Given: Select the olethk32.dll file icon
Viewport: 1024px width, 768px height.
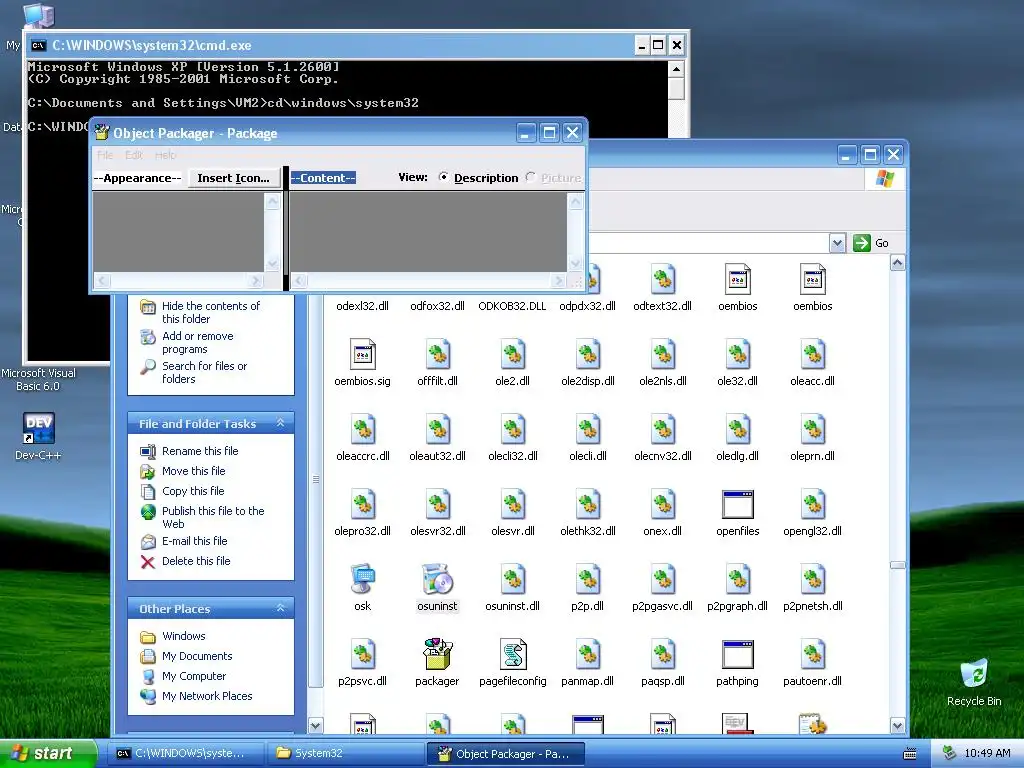Looking at the screenshot, I should [587, 504].
